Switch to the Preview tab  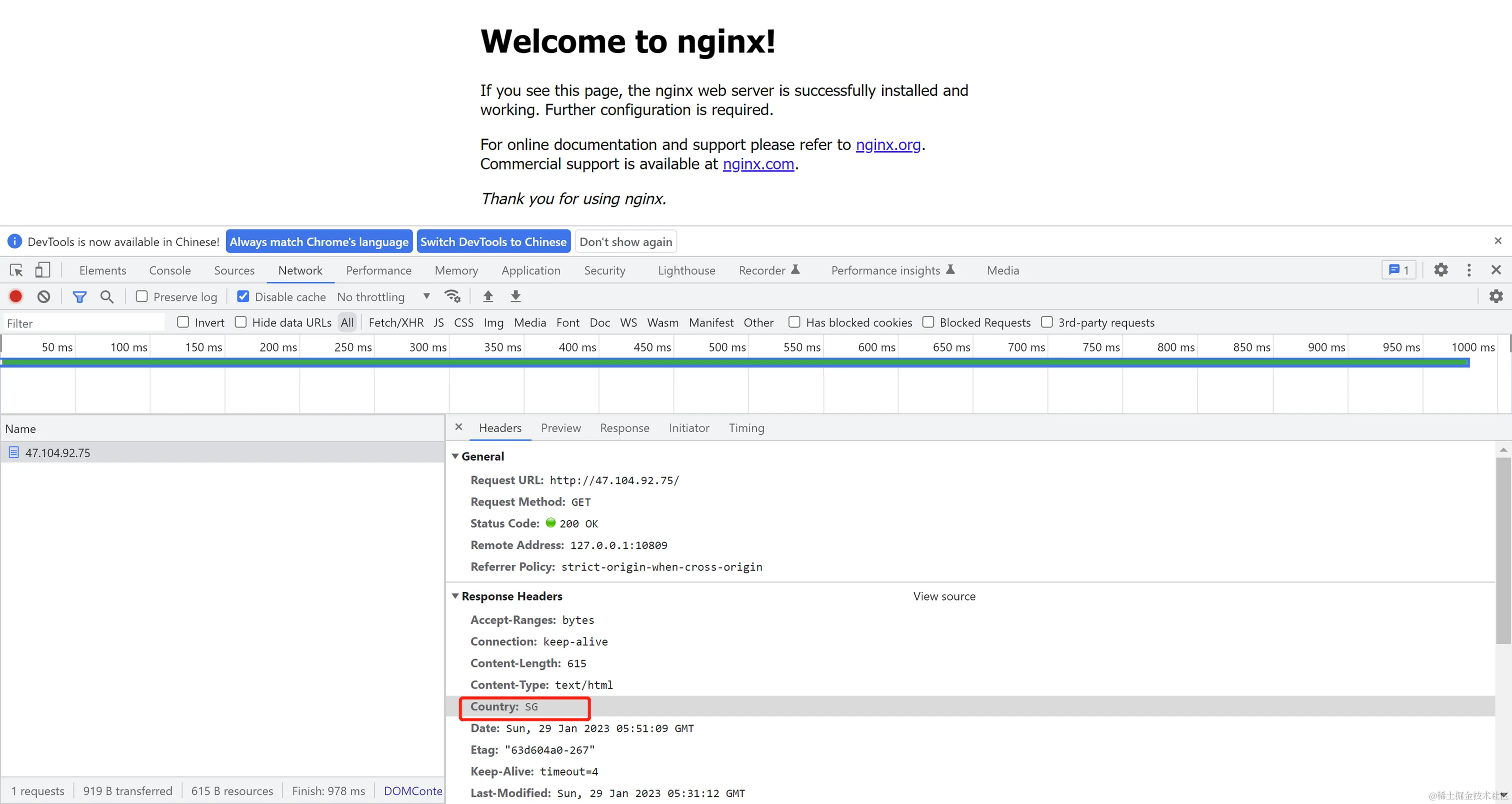click(560, 428)
